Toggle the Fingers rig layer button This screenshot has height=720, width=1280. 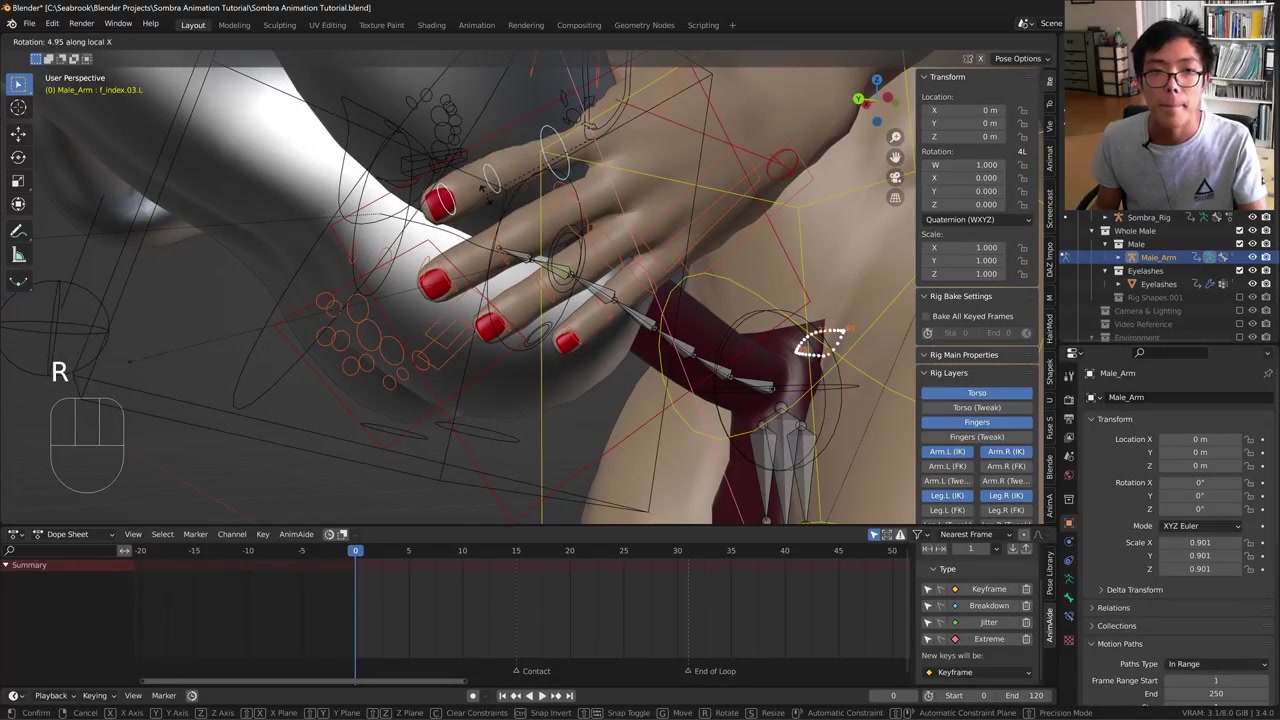click(976, 422)
